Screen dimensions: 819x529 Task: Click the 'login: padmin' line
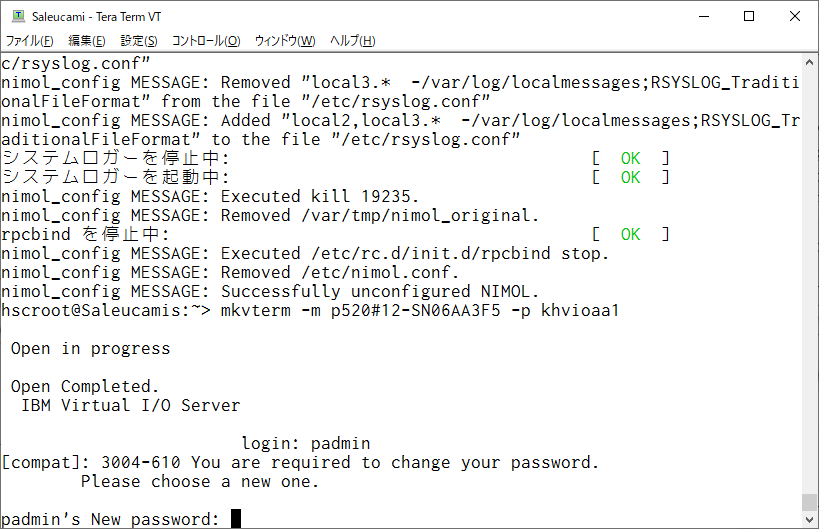306,443
